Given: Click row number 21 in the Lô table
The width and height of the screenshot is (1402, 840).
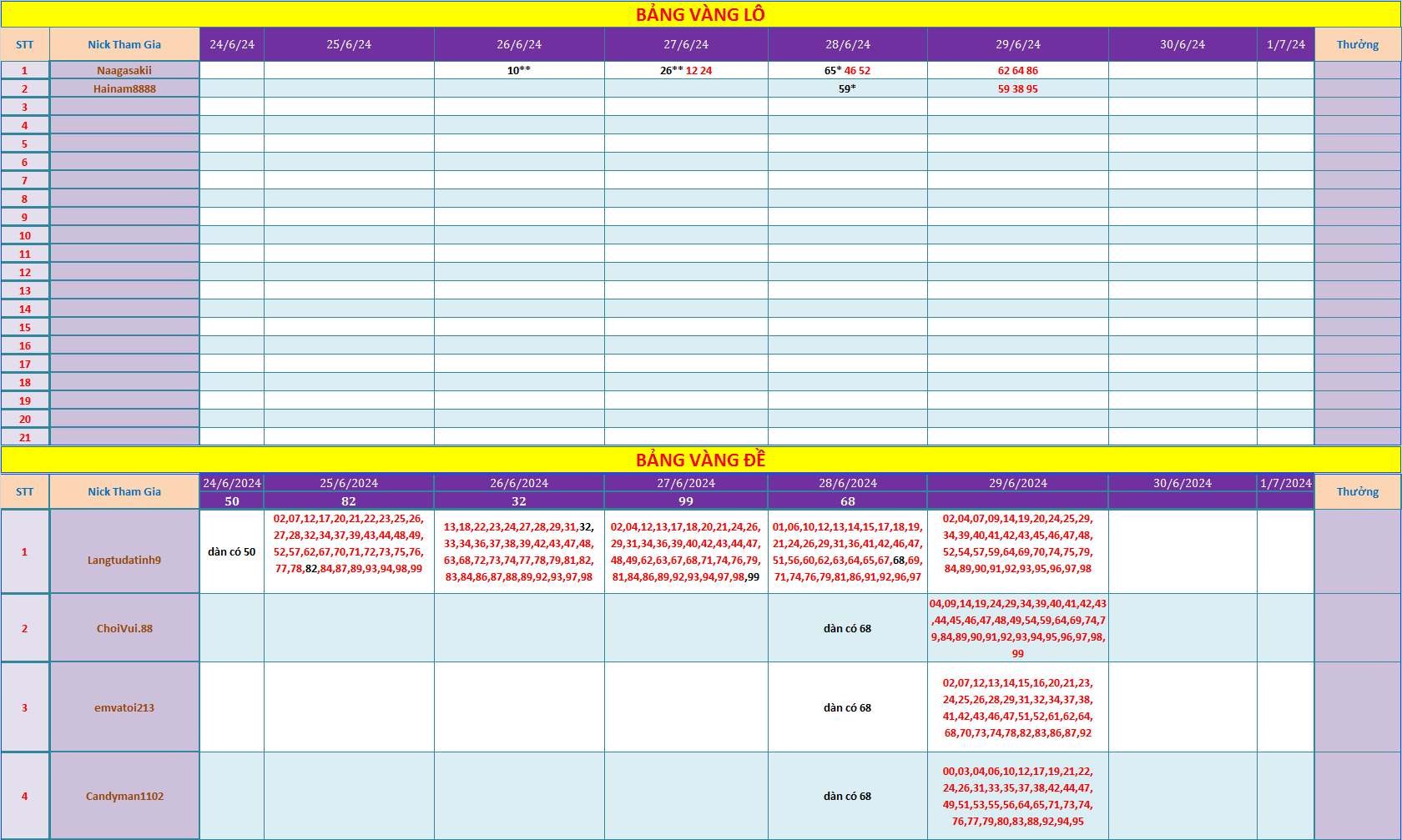Looking at the screenshot, I should 25,437.
